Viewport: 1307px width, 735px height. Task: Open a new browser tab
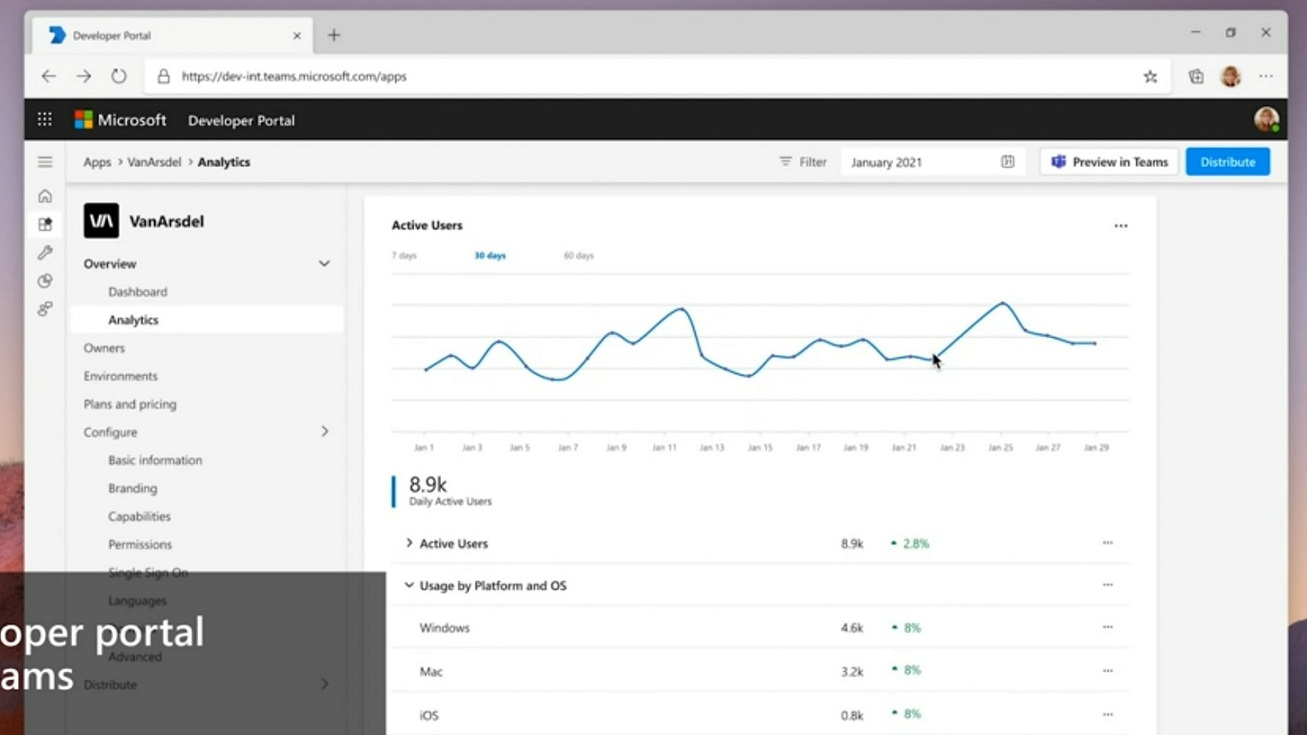[334, 35]
